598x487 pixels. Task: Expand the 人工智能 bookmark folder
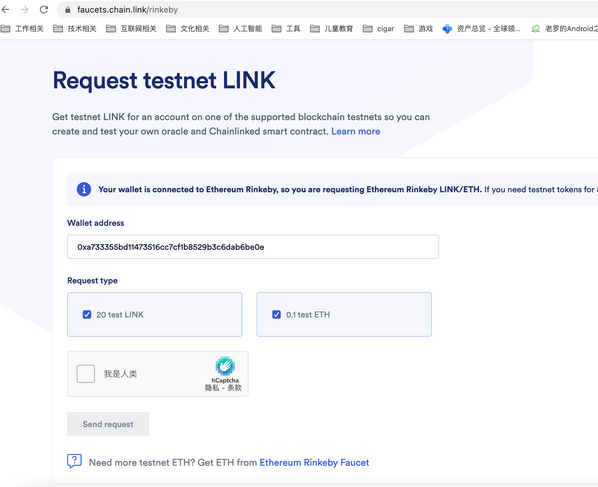click(240, 29)
